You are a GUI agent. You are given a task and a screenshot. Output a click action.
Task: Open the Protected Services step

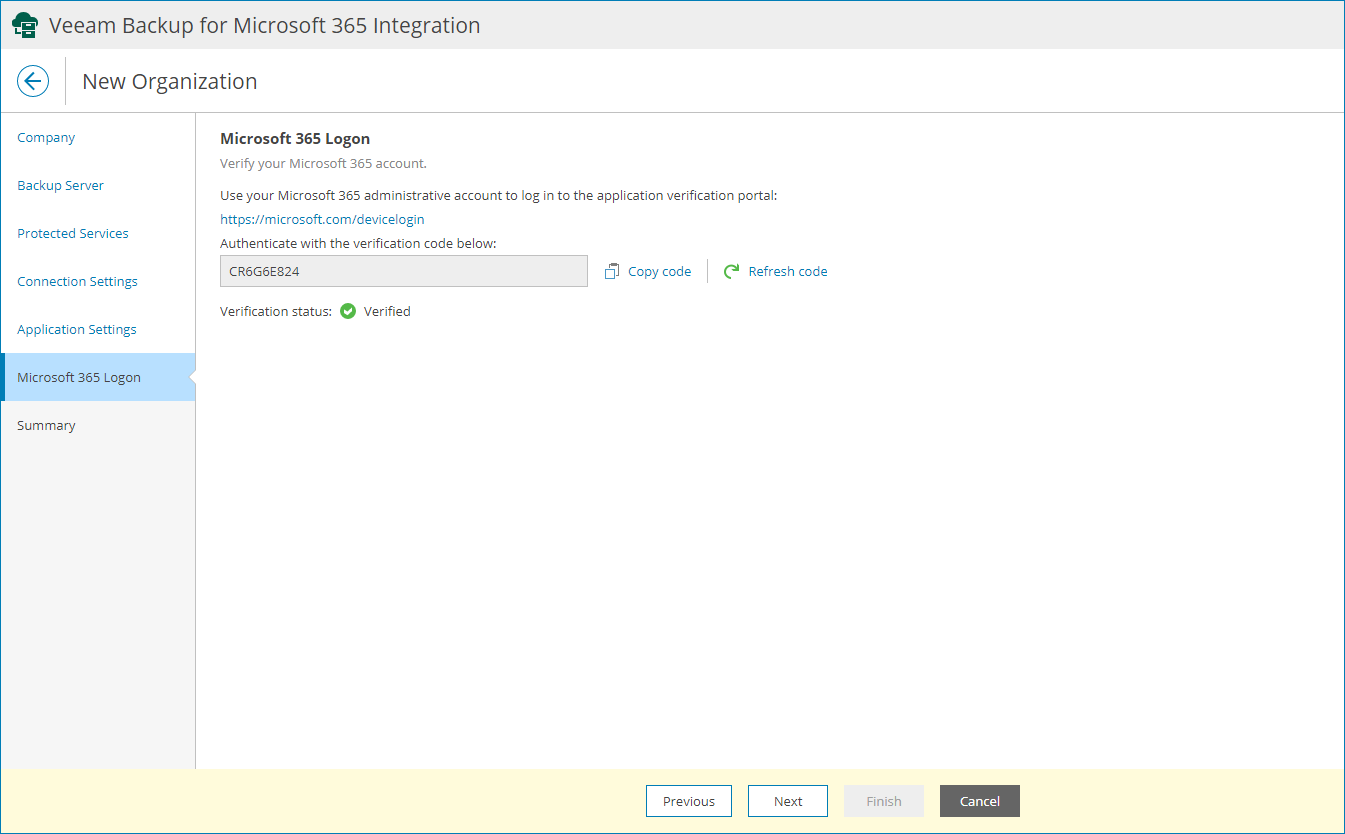click(x=72, y=233)
